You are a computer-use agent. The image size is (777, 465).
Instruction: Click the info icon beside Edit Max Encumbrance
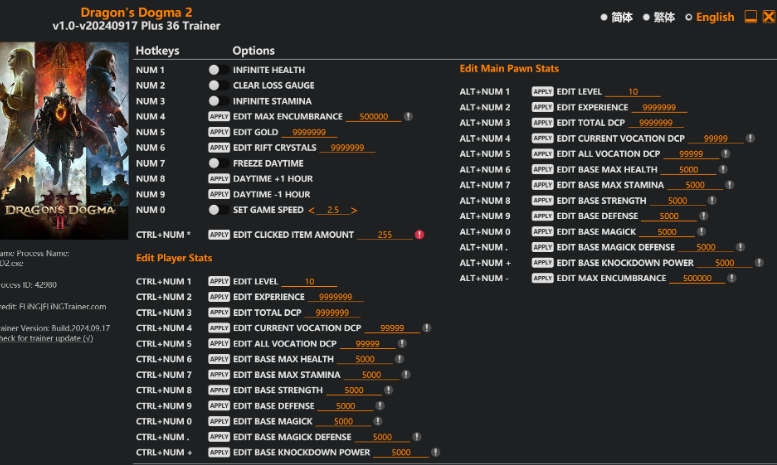tap(410, 116)
